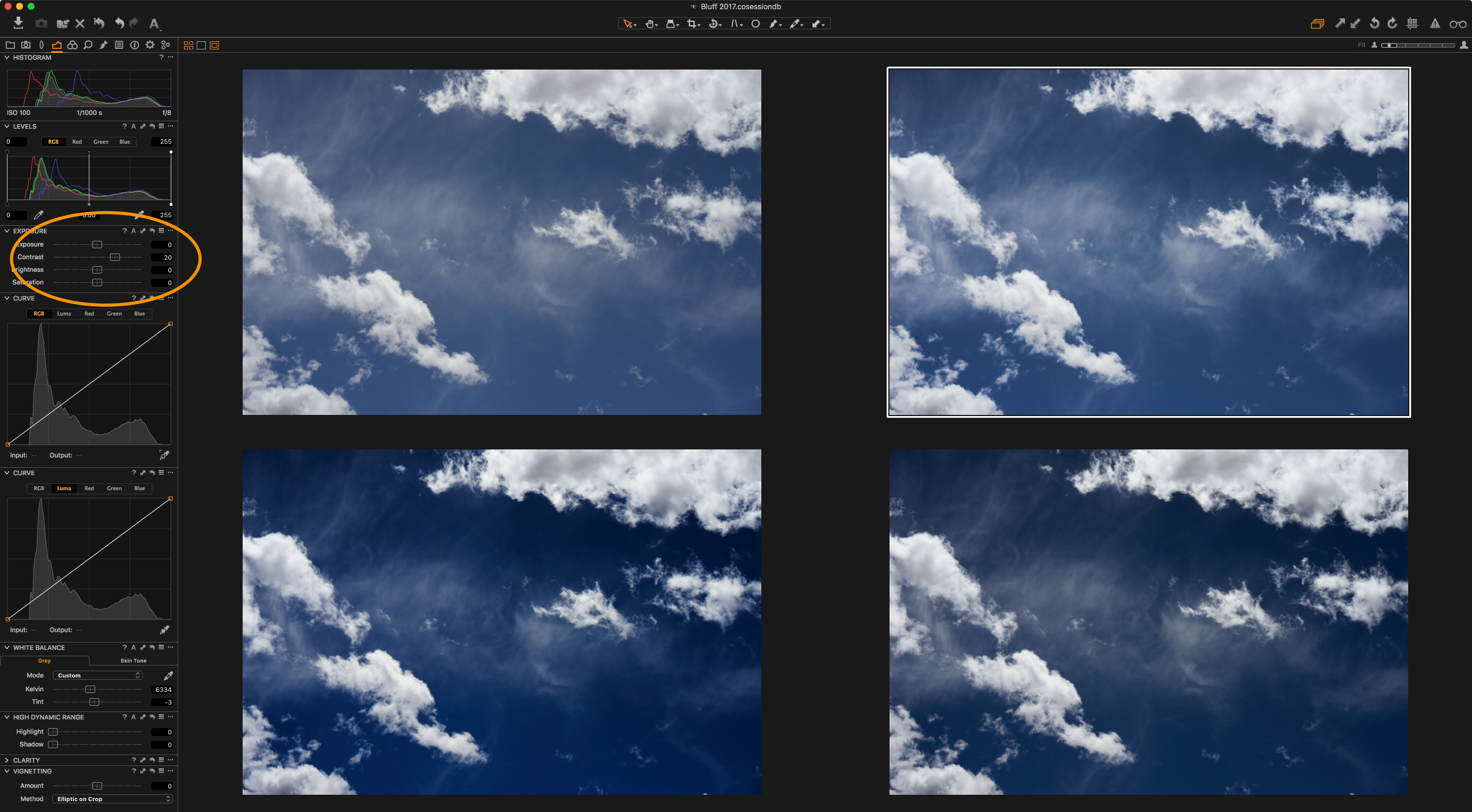Toggle proofing glasses icon

coord(1458,24)
